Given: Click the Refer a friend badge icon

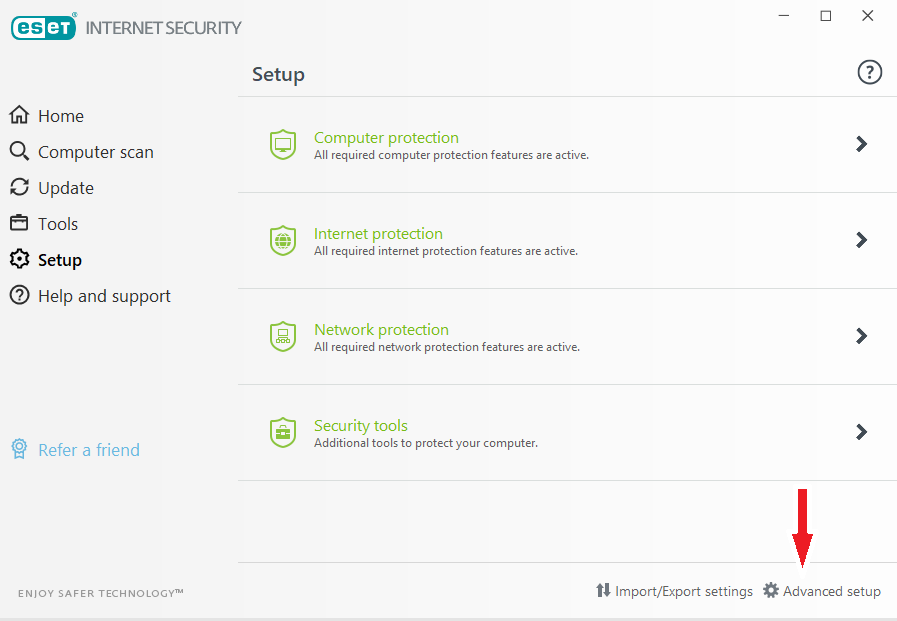Looking at the screenshot, I should tap(19, 450).
